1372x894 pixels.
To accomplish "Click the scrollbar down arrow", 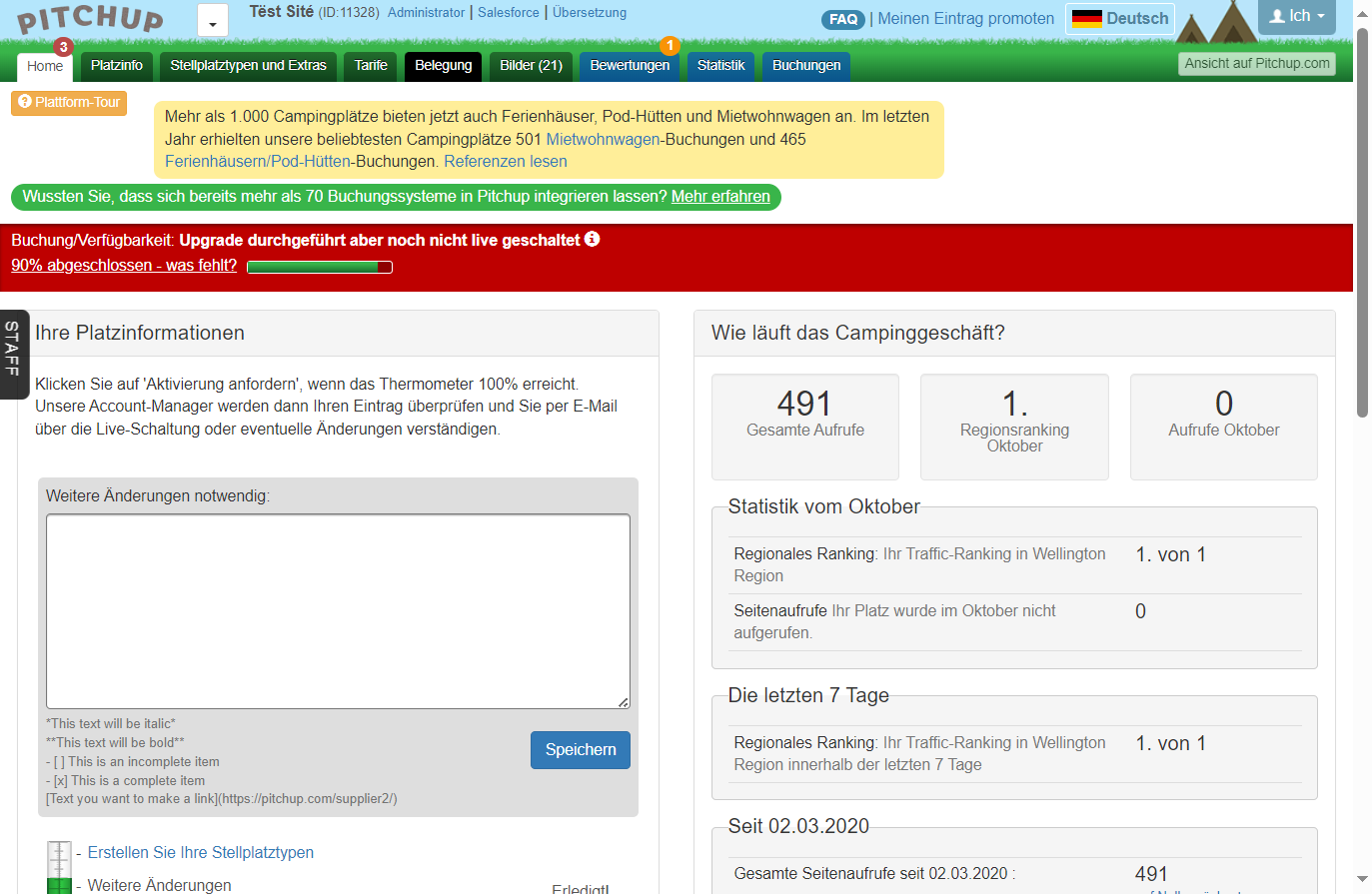I will [1363, 880].
